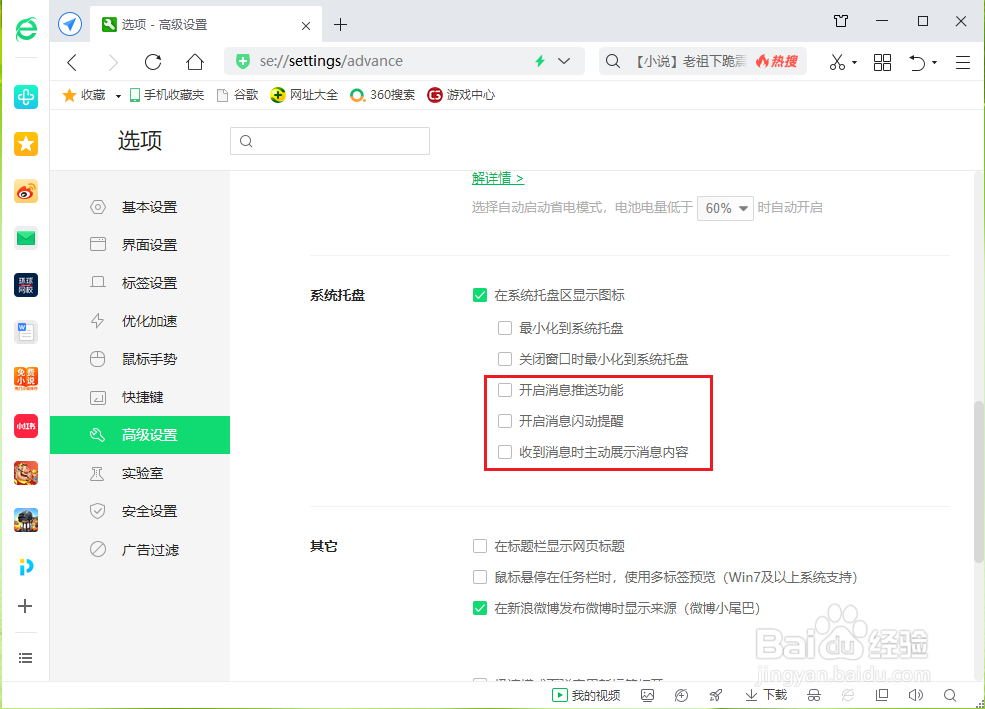Screen dimensions: 985x709
Task: Open the mail icon in the sidebar
Action: tap(25, 238)
